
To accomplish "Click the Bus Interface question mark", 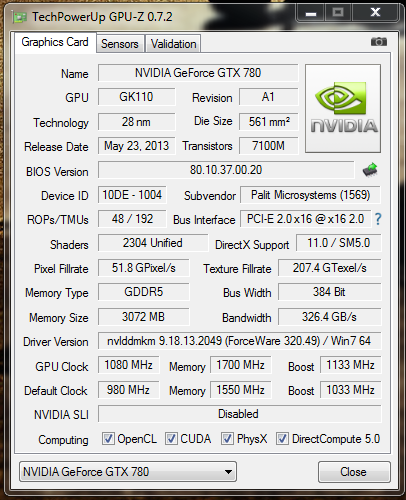I will pyautogui.click(x=378, y=219).
